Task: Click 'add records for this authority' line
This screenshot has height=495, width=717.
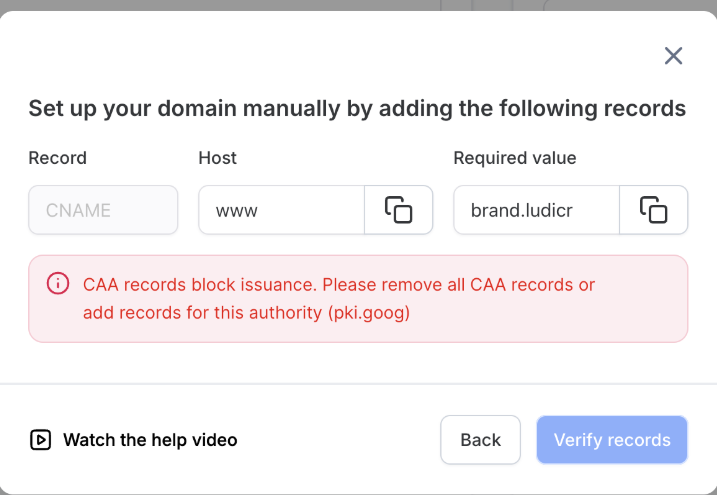Action: coord(203,313)
